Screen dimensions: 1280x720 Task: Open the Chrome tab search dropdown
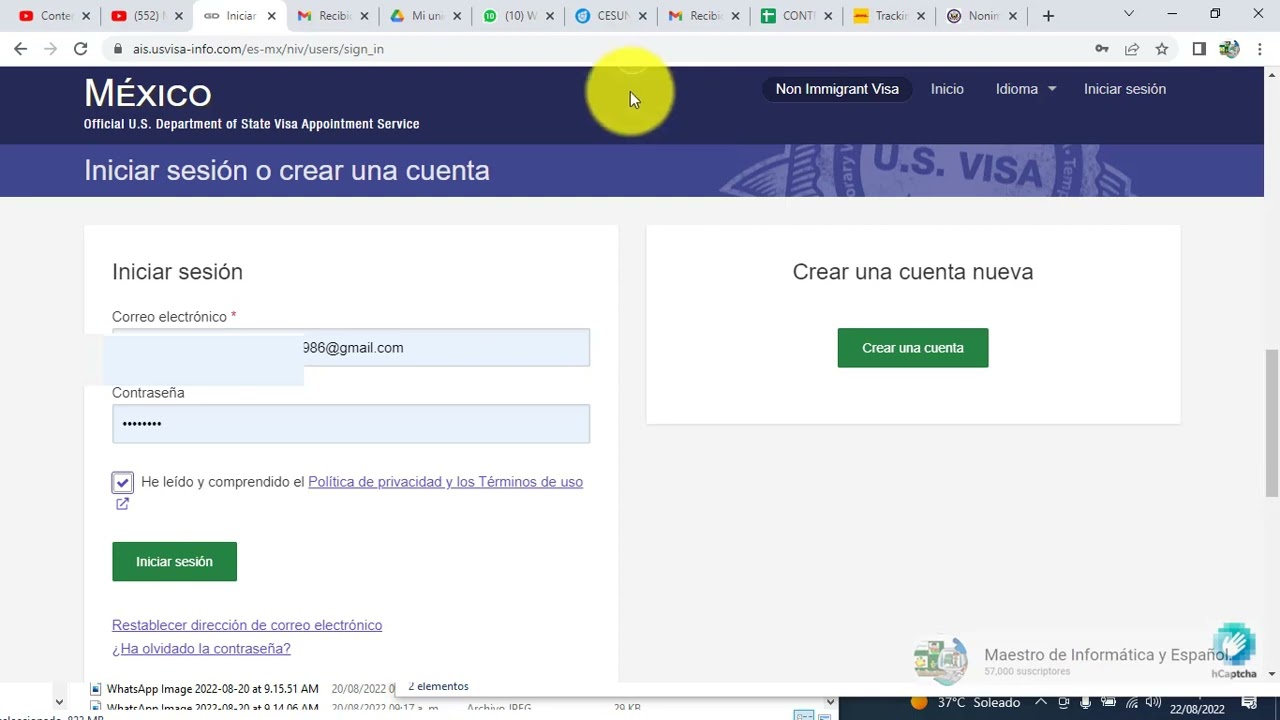click(x=1129, y=15)
